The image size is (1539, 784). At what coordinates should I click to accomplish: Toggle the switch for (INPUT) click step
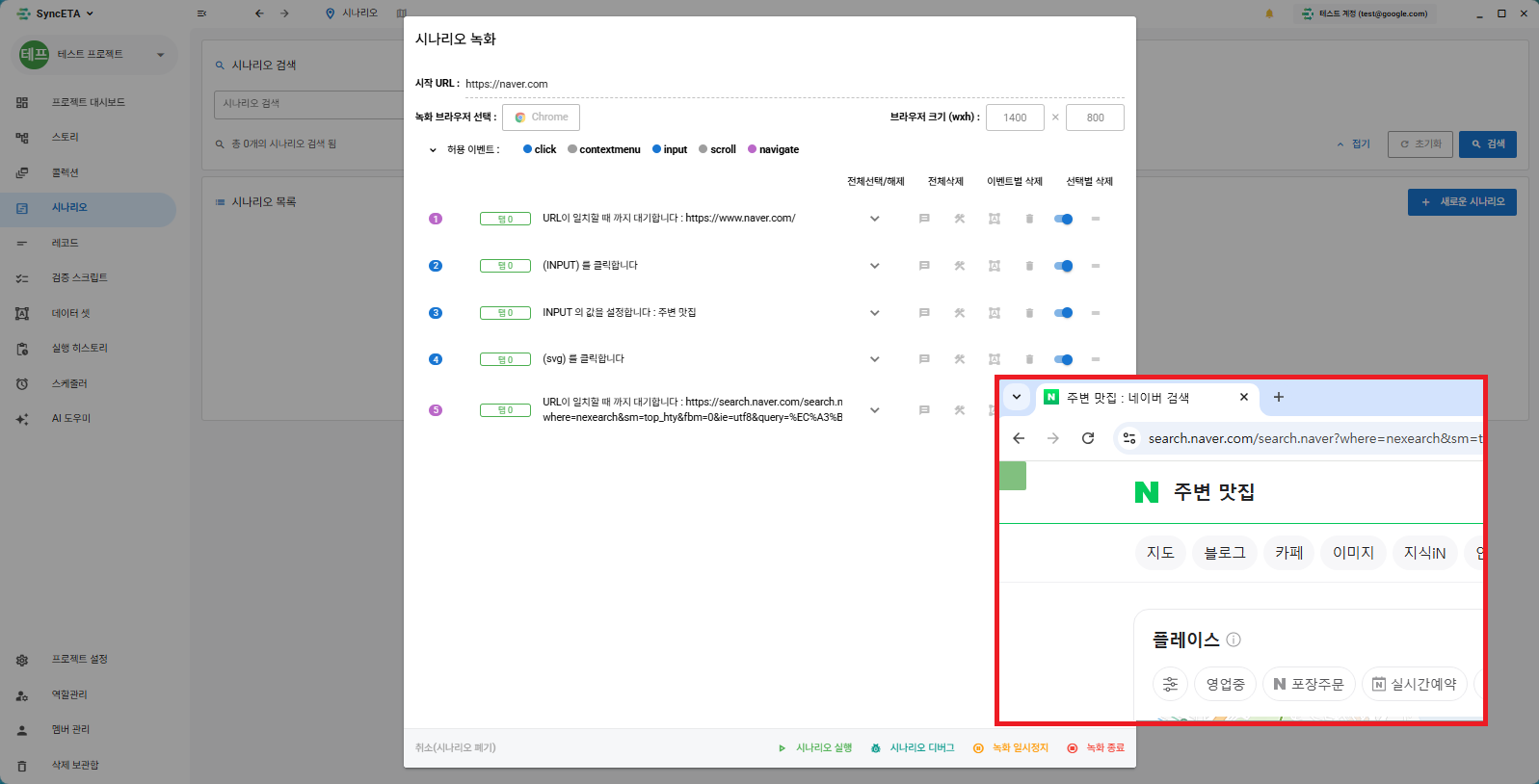(x=1063, y=266)
